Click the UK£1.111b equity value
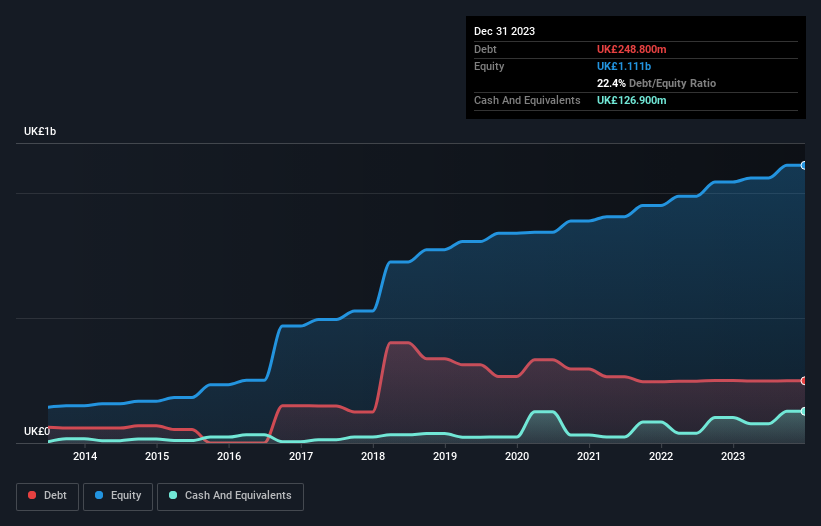Image resolution: width=821 pixels, height=526 pixels. point(624,66)
